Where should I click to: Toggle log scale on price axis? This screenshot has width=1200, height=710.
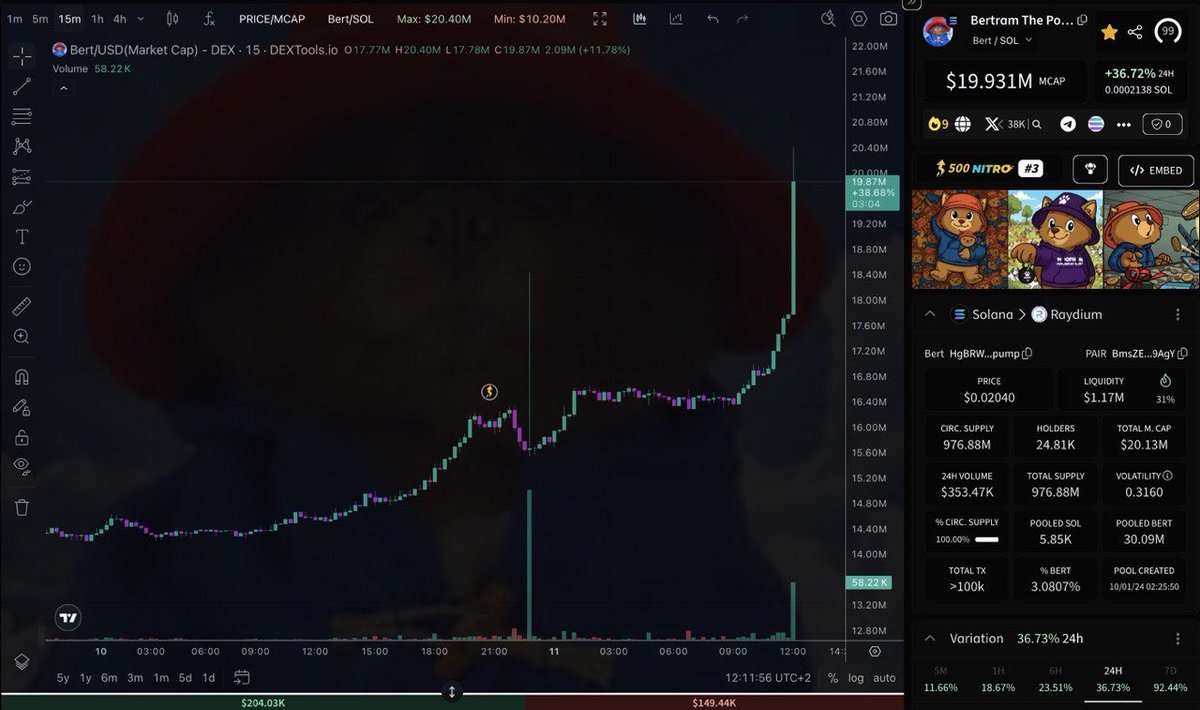coord(856,677)
